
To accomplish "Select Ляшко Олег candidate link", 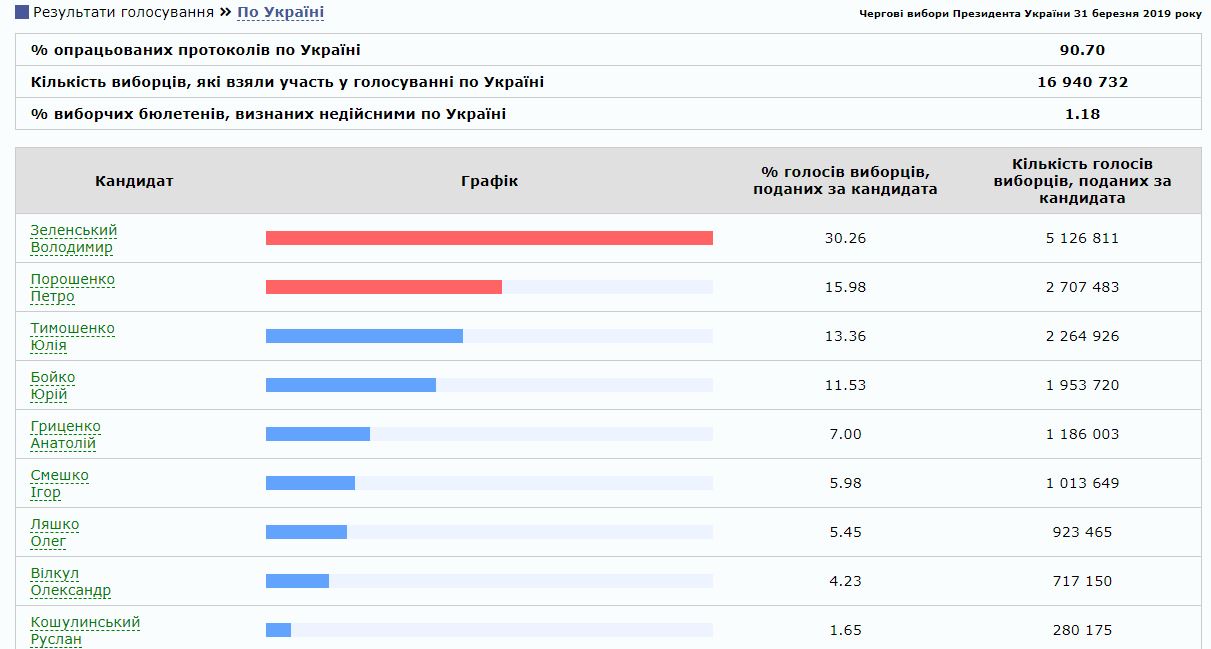I will [x=54, y=532].
